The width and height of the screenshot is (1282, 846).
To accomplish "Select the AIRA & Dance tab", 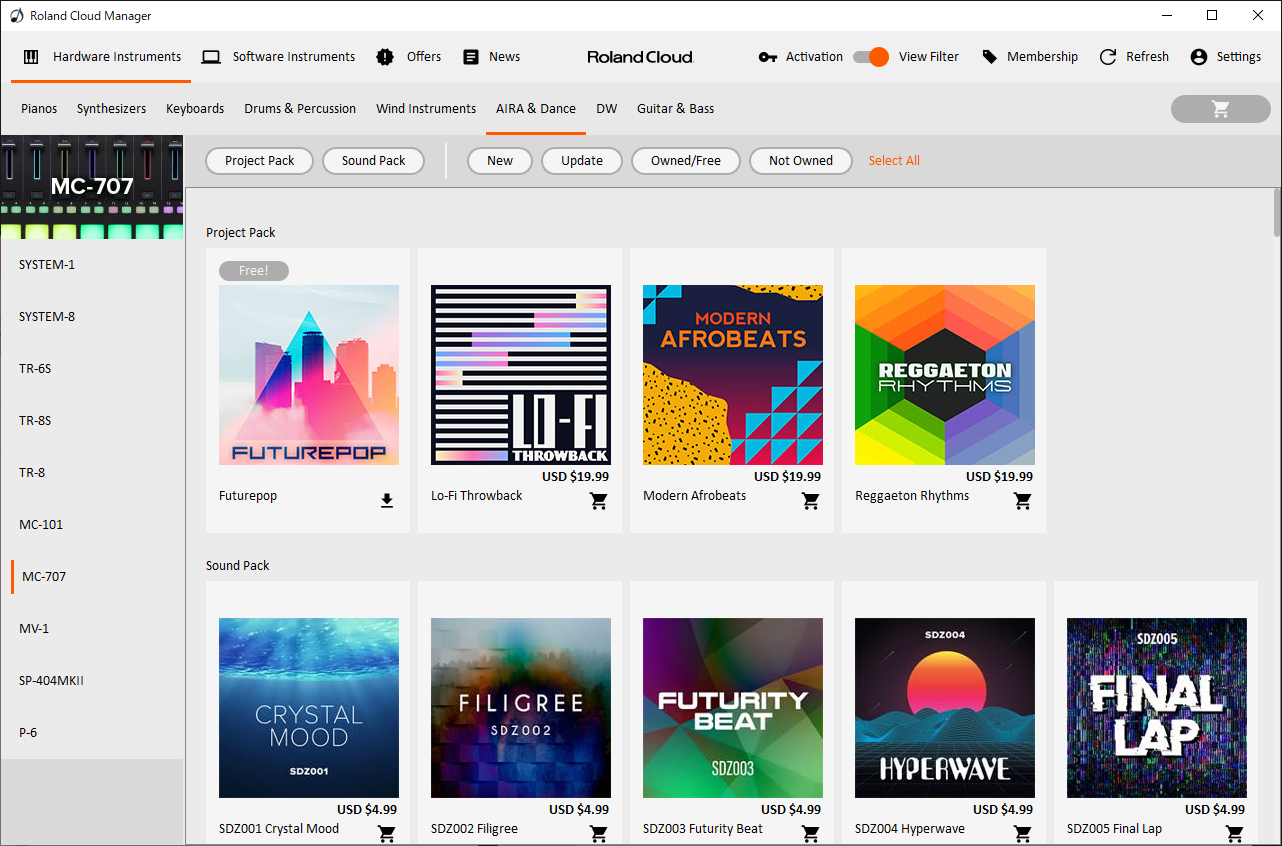I will [x=536, y=109].
